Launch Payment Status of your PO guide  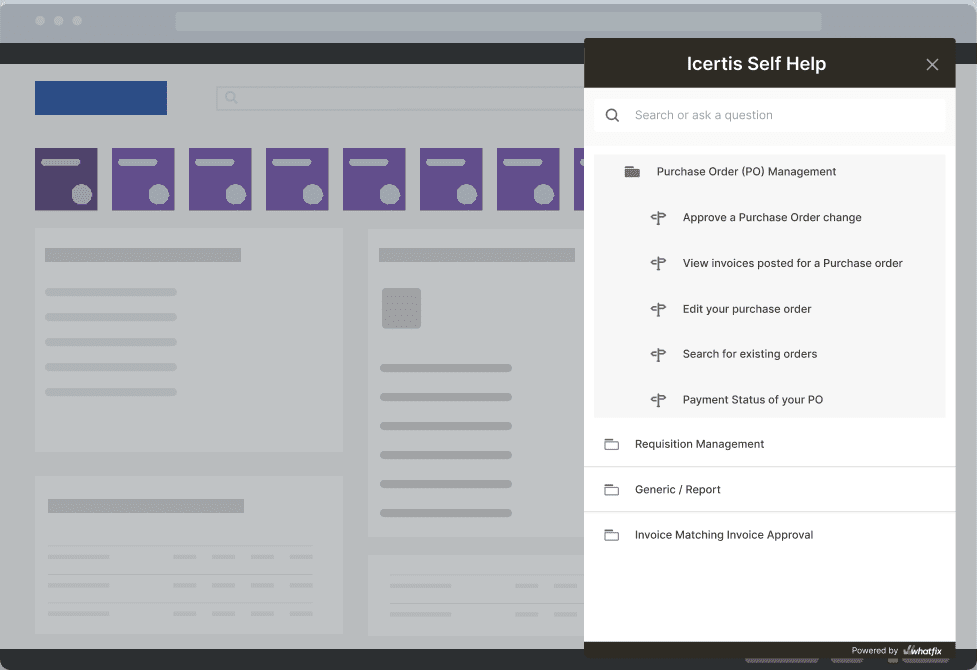[x=752, y=400]
